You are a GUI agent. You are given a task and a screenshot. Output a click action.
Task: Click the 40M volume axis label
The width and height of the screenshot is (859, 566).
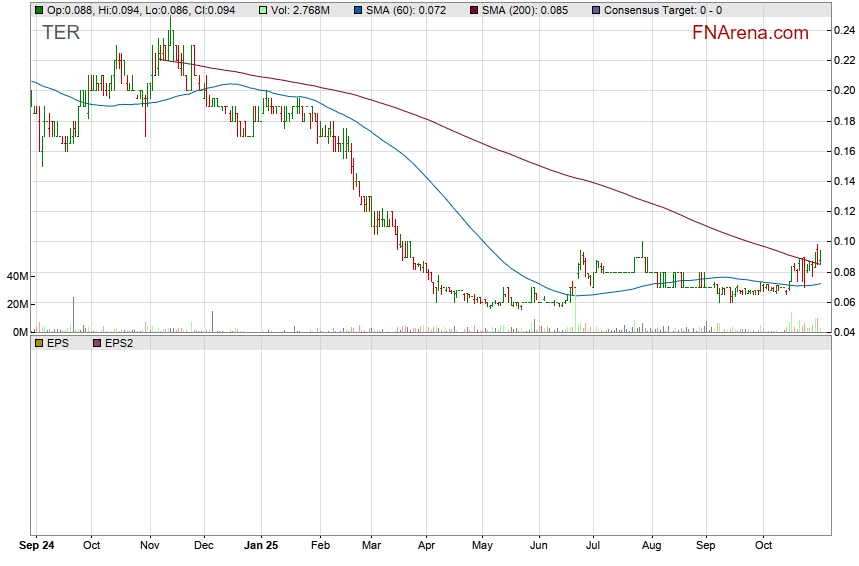pos(15,276)
